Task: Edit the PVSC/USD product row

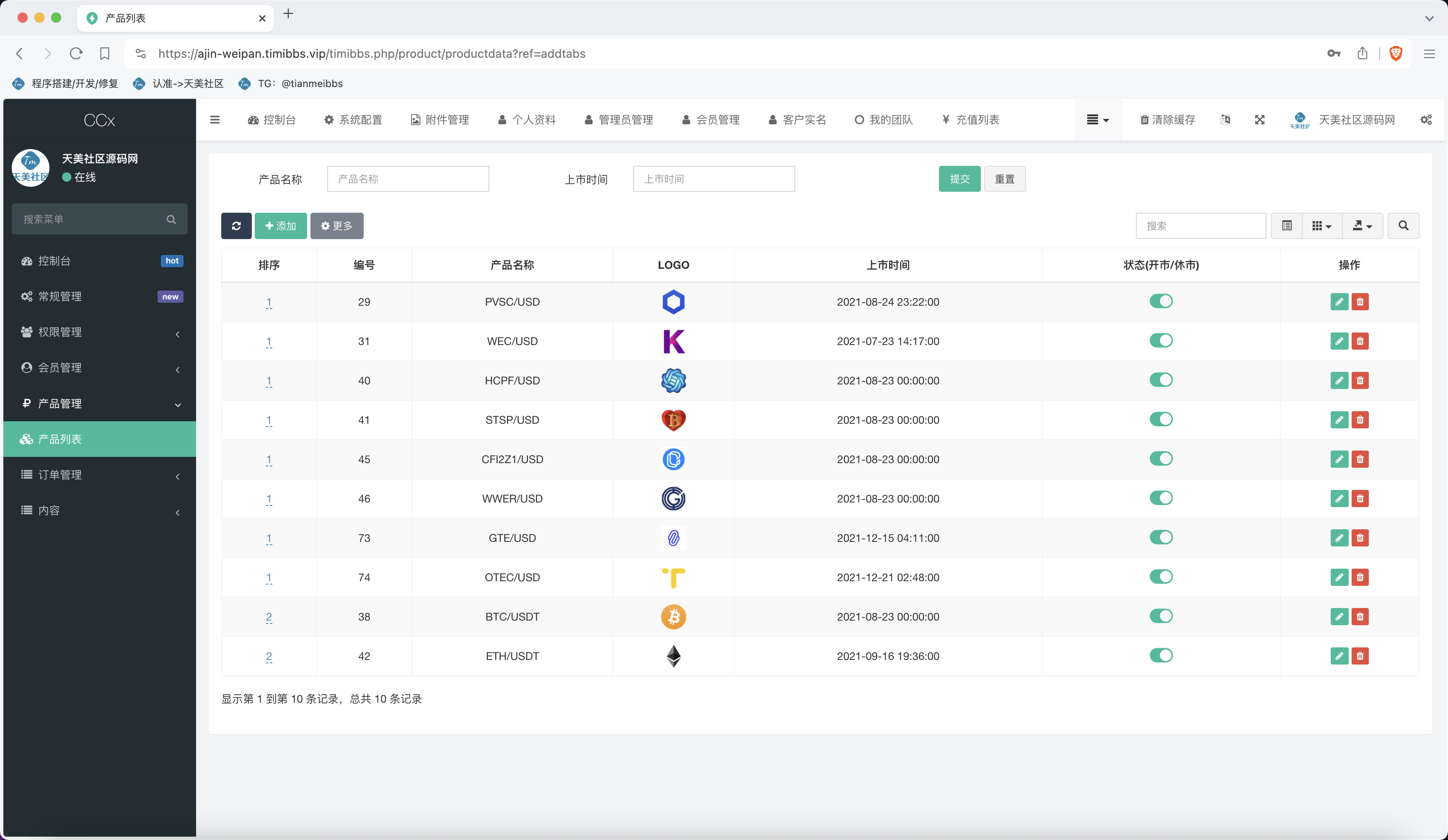Action: tap(1339, 301)
